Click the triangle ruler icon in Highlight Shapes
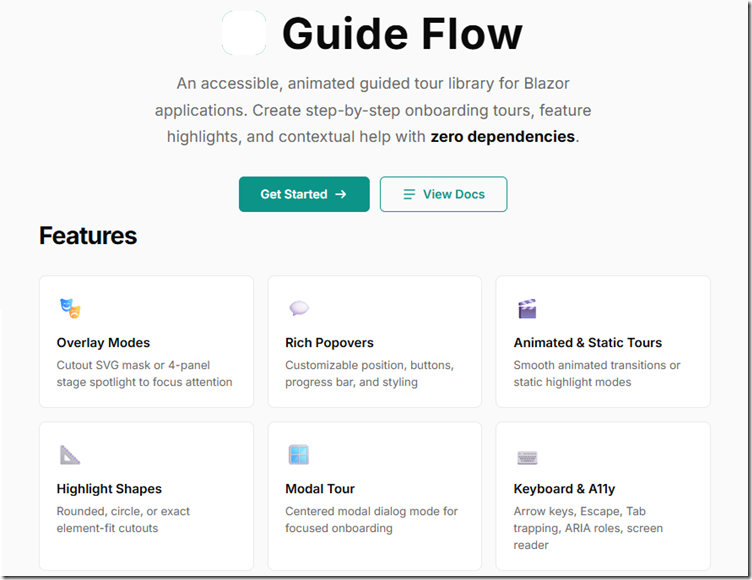Image resolution: width=752 pixels, height=580 pixels. coord(70,455)
